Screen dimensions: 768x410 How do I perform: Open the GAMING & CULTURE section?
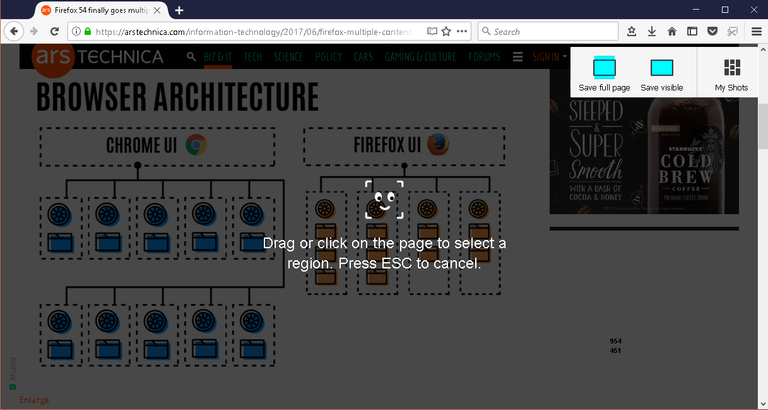coord(420,57)
